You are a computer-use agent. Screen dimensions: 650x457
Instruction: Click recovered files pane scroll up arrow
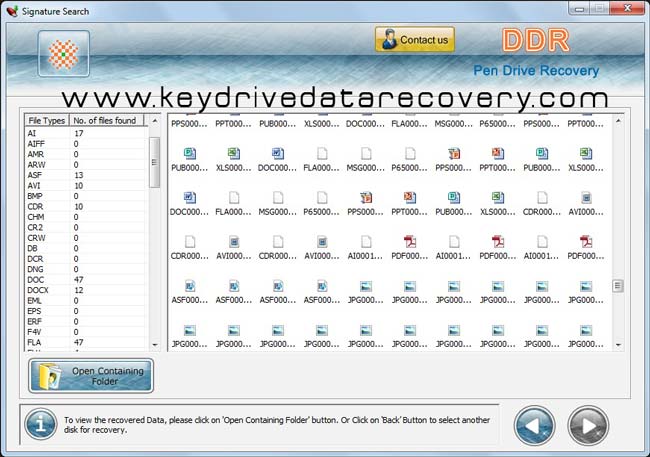618,121
